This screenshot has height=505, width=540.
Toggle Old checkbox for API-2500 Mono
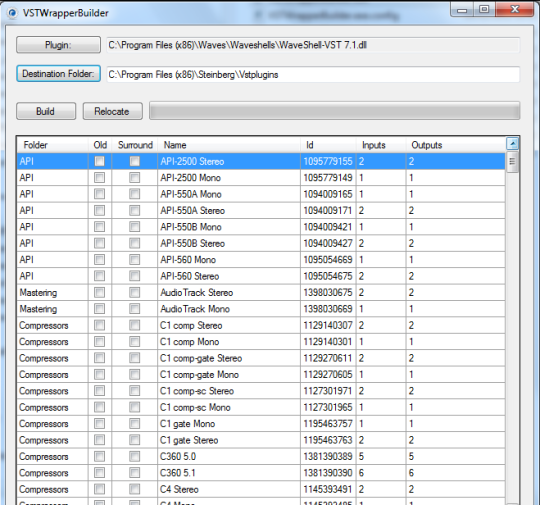point(100,178)
